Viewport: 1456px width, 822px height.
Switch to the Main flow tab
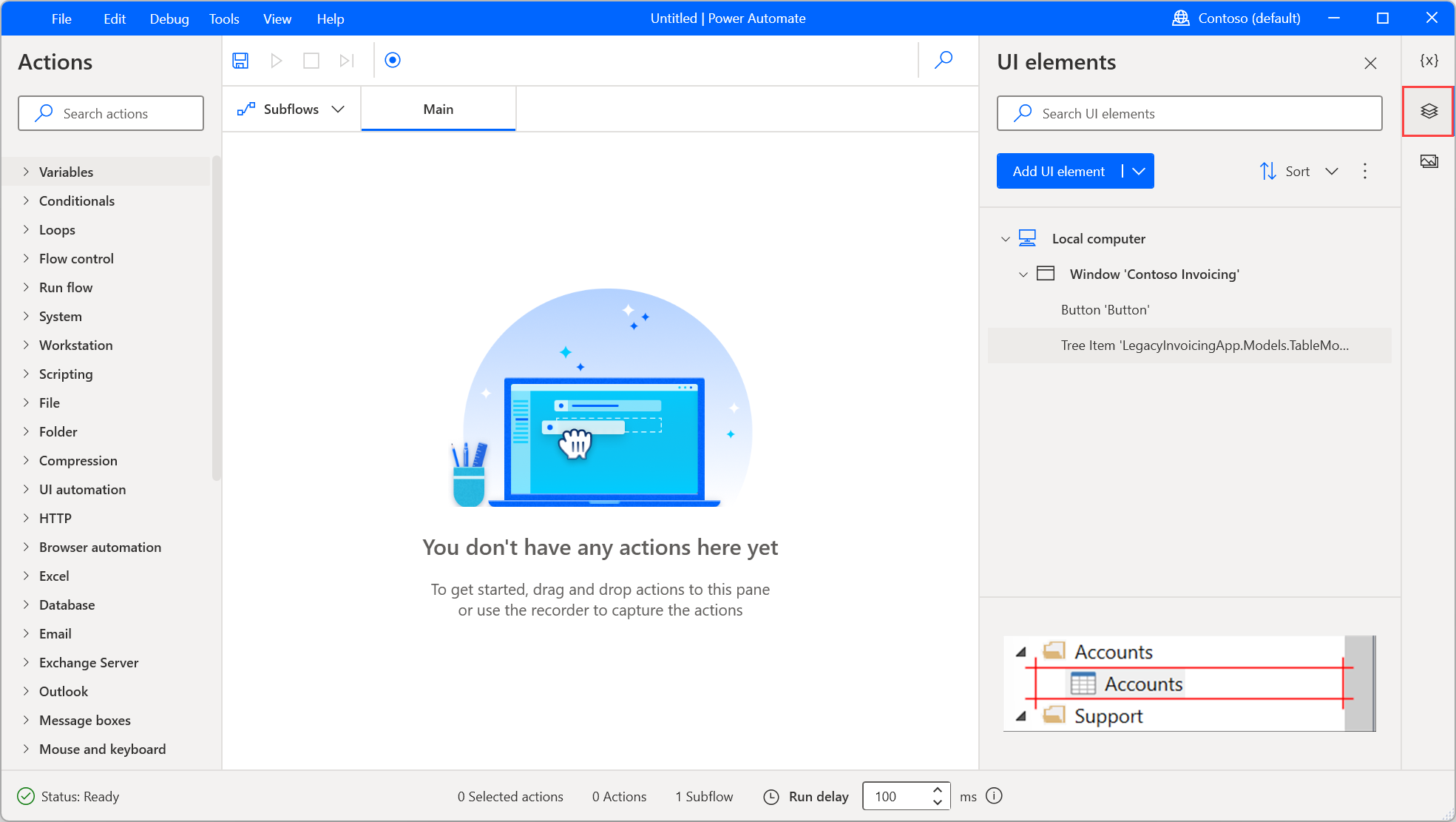click(438, 108)
